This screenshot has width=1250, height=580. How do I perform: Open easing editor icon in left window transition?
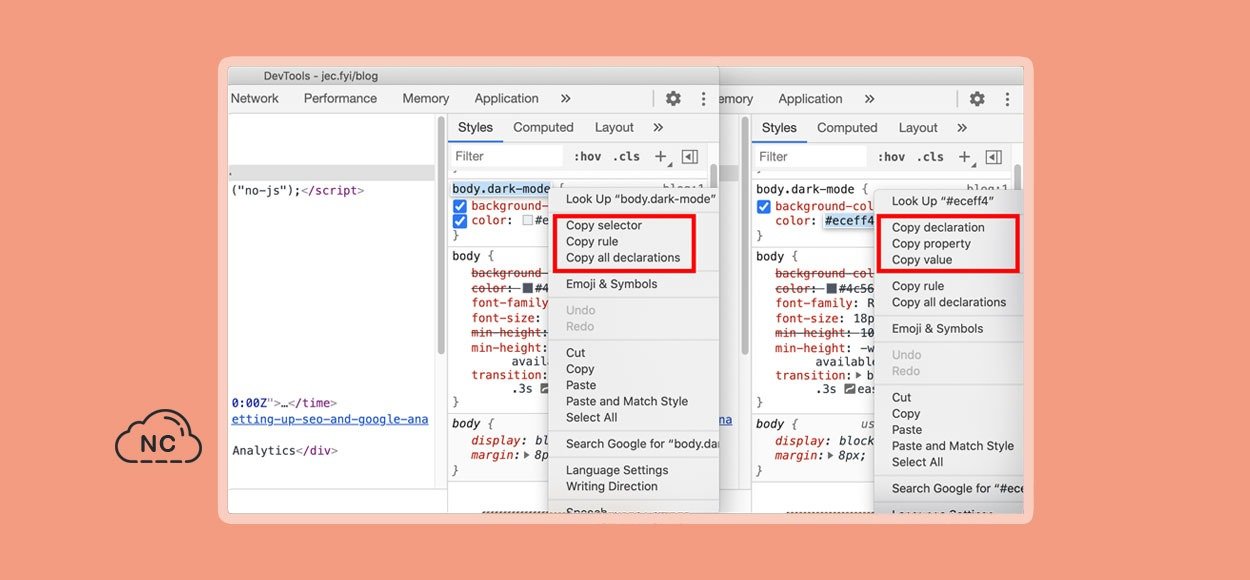point(545,389)
